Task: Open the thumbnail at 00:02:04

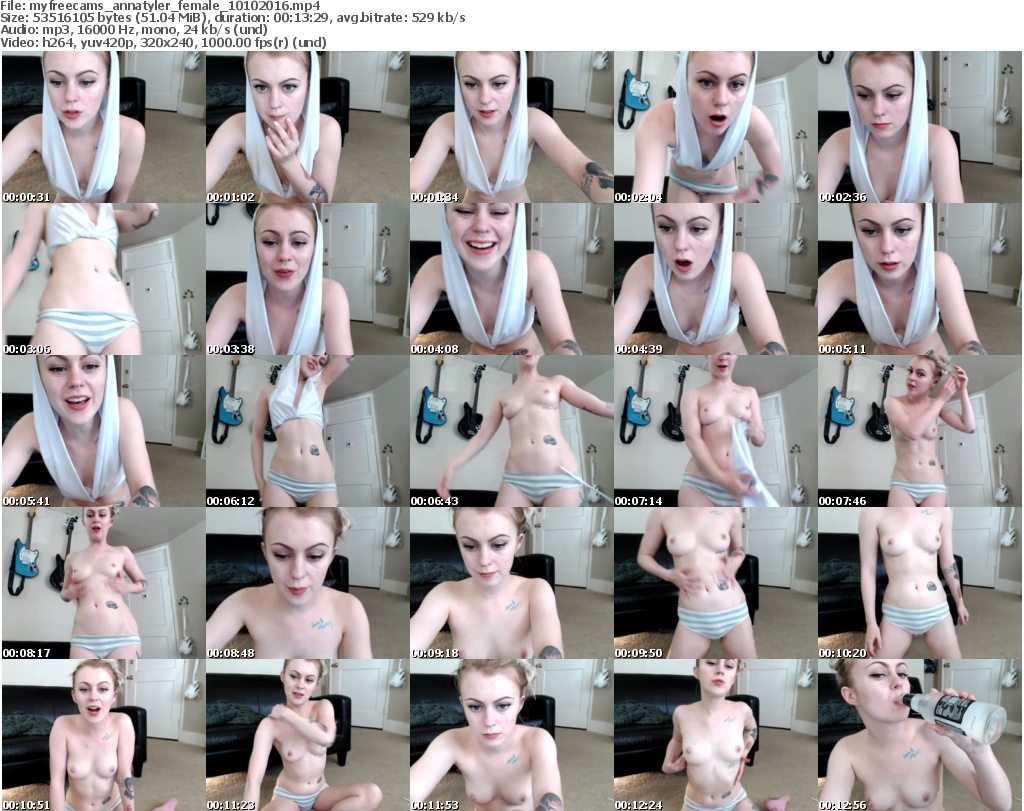Action: coord(715,127)
